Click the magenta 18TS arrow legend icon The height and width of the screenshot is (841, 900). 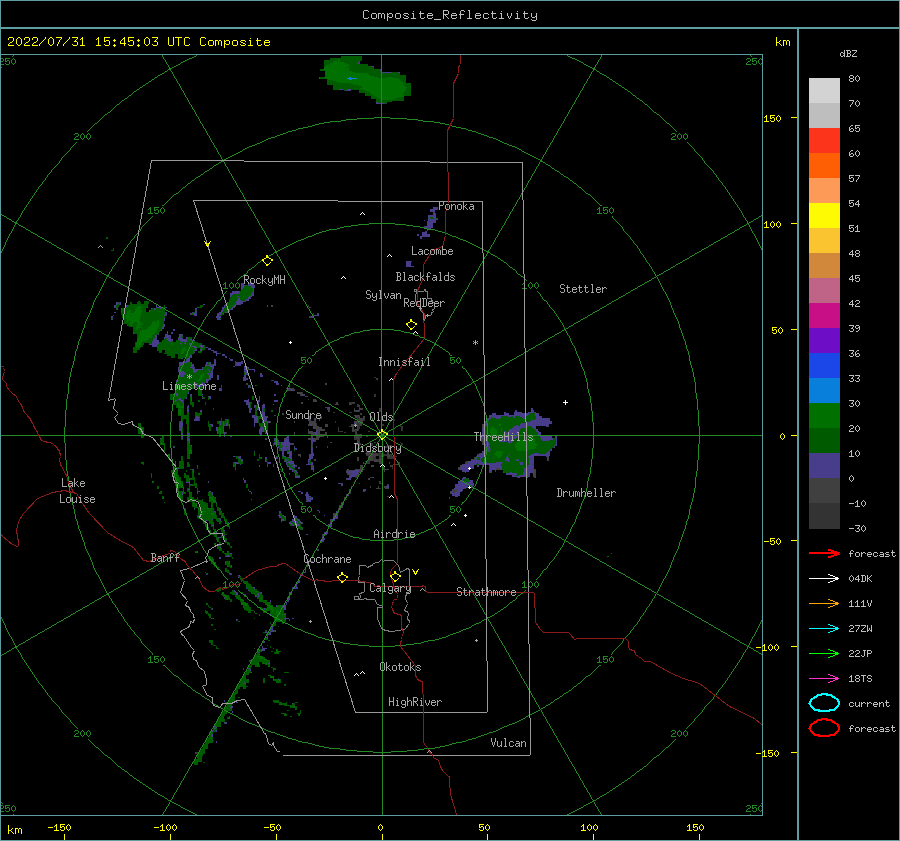824,679
